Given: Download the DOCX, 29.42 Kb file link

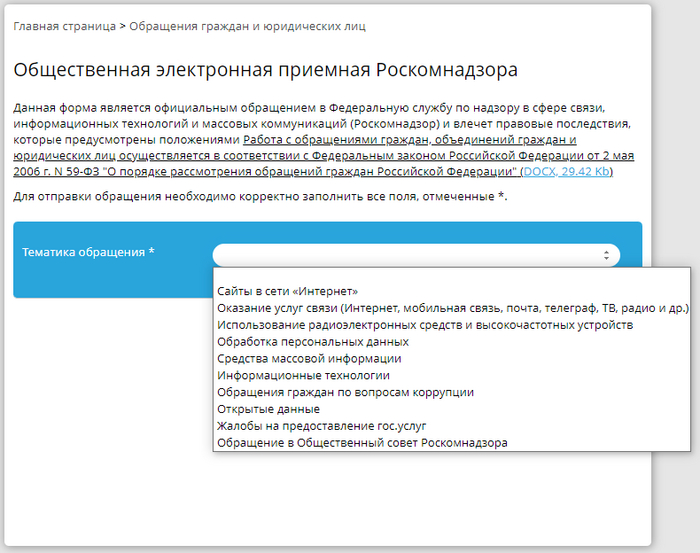Looking at the screenshot, I should point(567,172).
